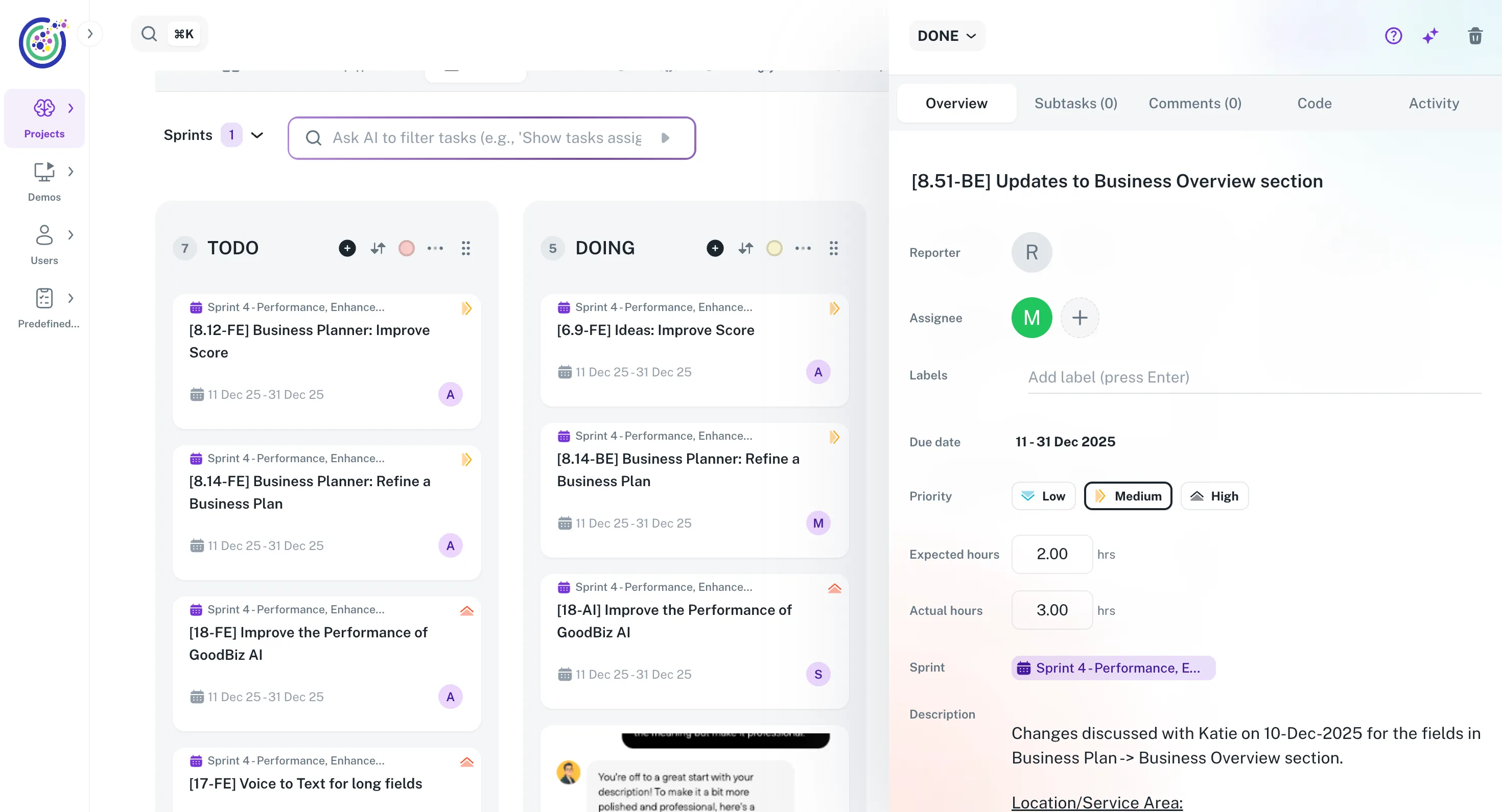1502x812 pixels.
Task: Click DOING column drag handle
Action: (833, 248)
